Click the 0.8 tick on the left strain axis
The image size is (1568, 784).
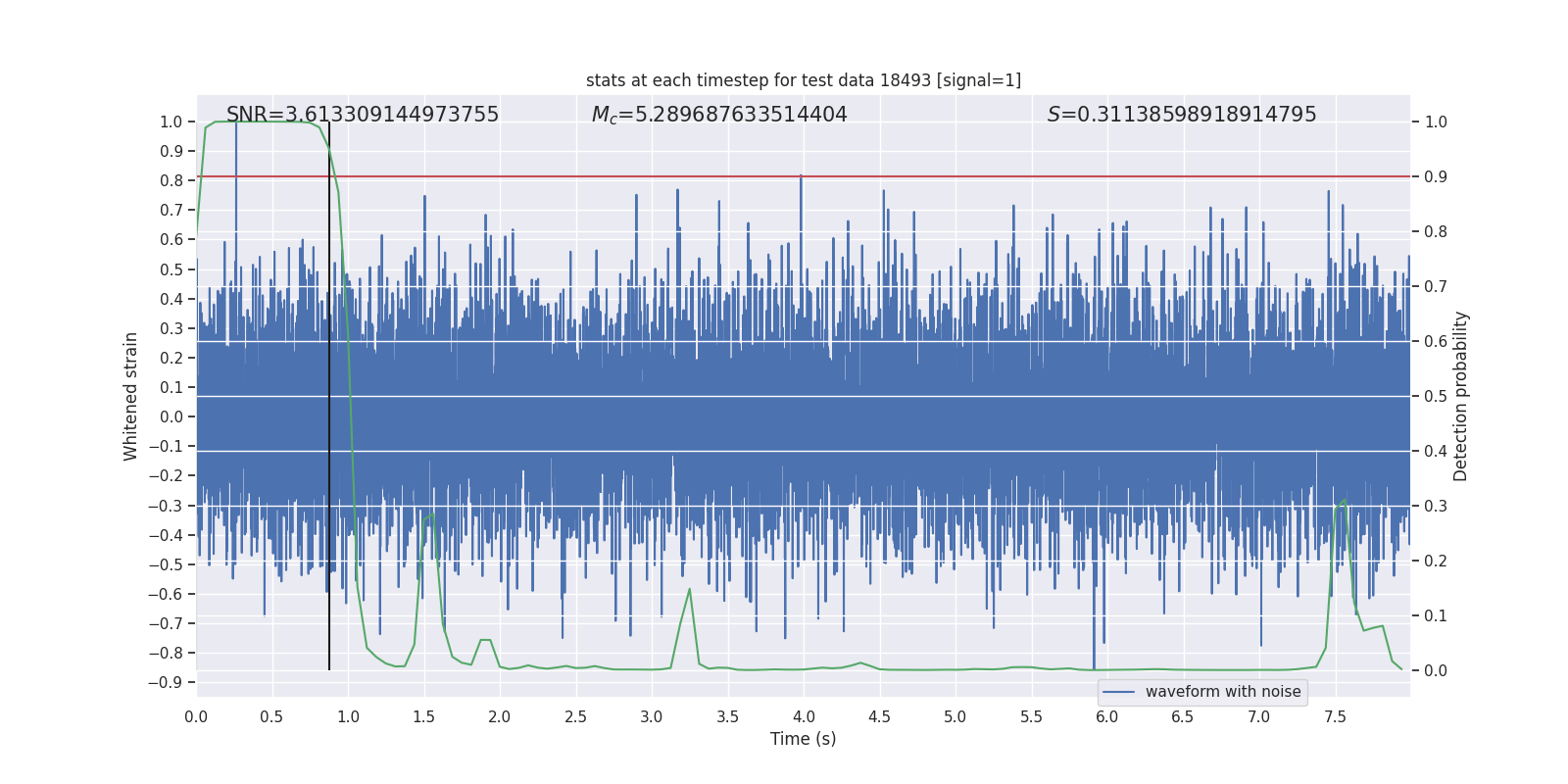click(172, 180)
